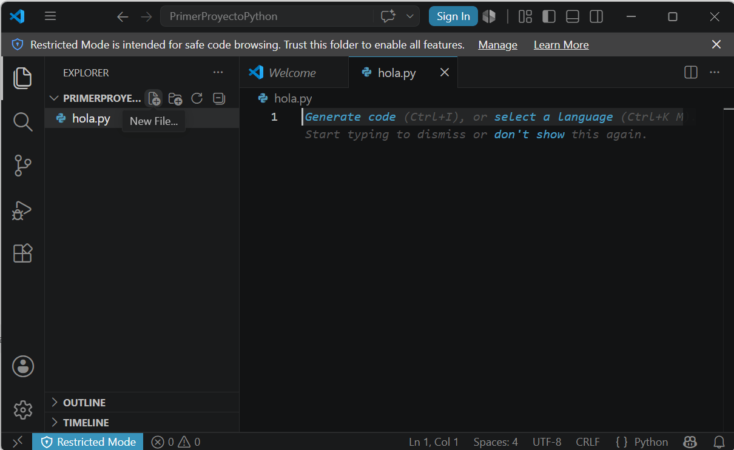734x450 pixels.
Task: Open the Extensions view
Action: click(22, 253)
